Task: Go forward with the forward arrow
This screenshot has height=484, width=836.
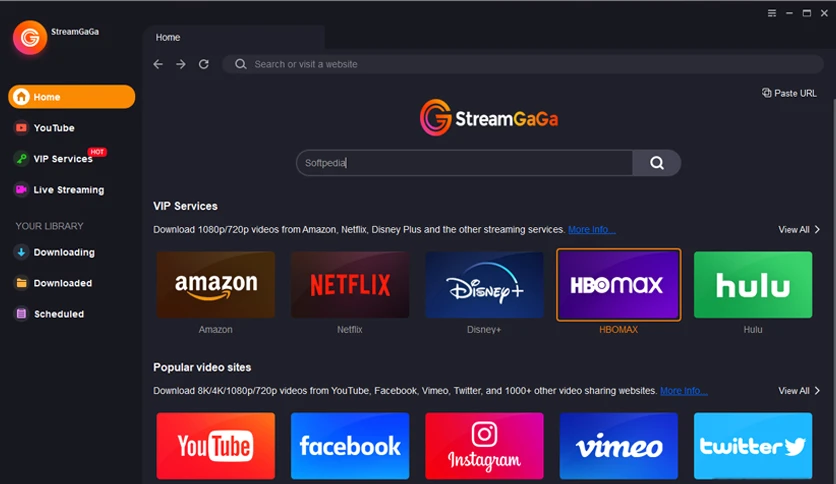Action: pyautogui.click(x=181, y=64)
